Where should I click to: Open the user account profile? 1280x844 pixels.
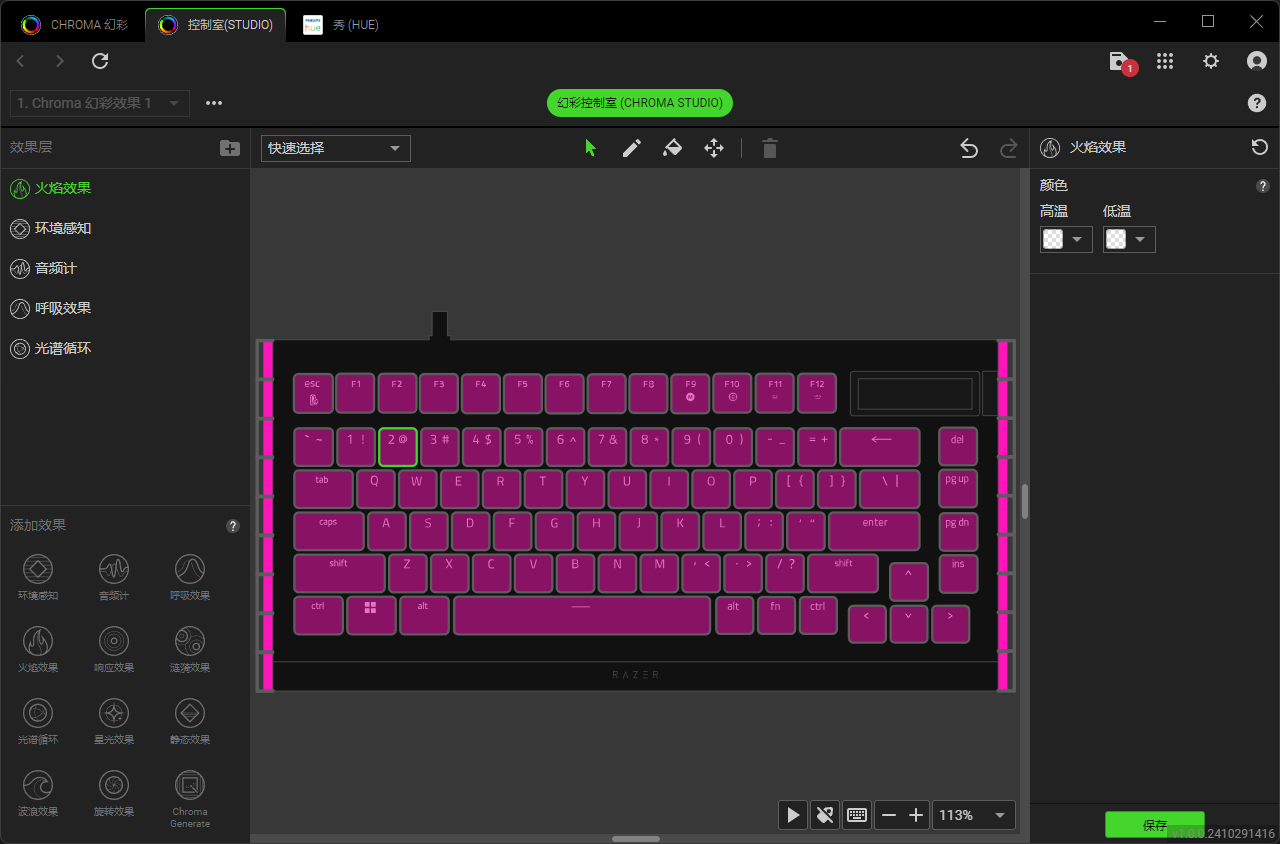pyautogui.click(x=1257, y=61)
